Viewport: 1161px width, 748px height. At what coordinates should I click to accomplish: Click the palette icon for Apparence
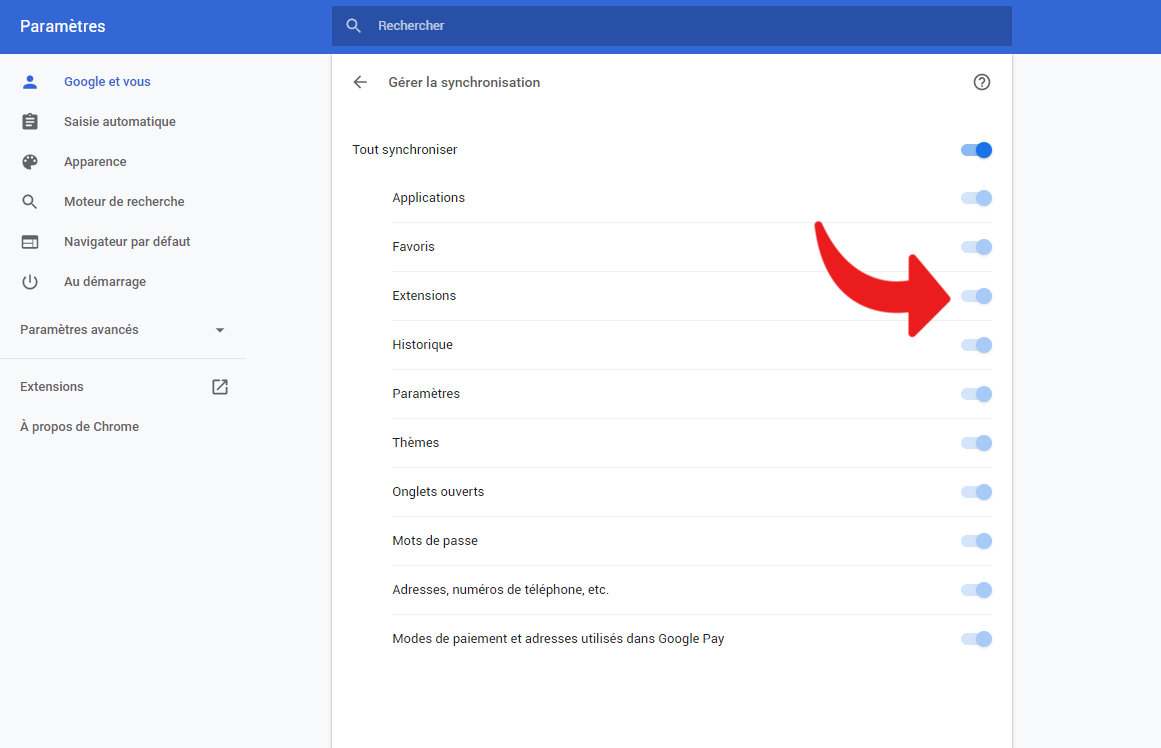pos(30,161)
